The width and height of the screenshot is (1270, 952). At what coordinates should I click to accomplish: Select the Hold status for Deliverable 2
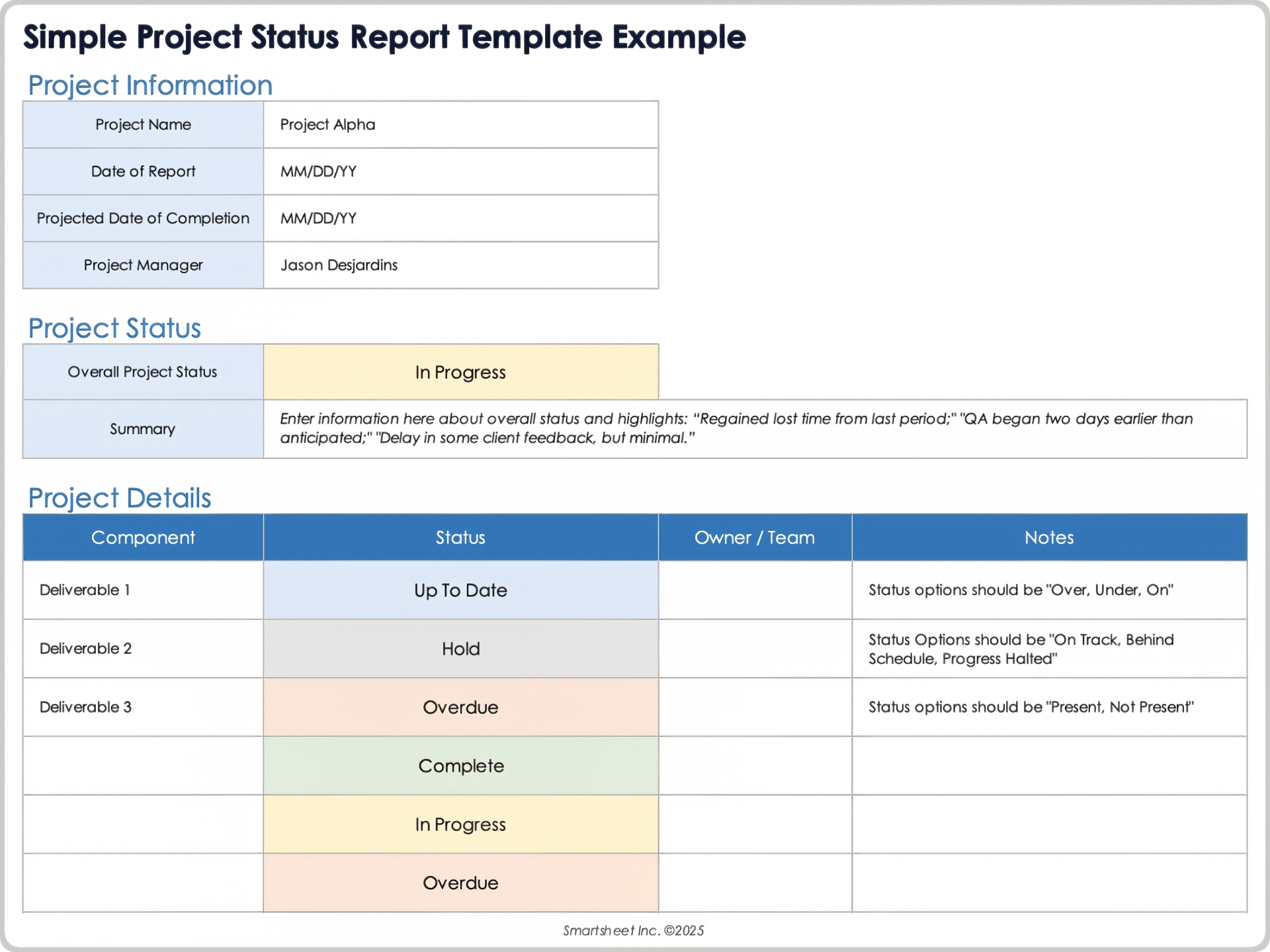tap(460, 649)
